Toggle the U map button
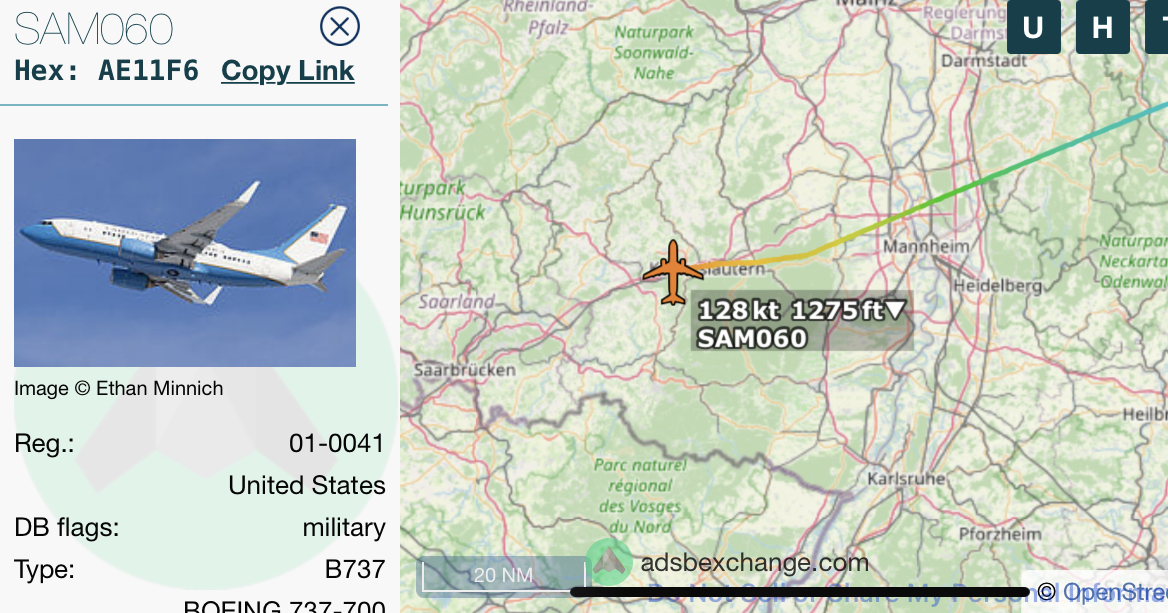Image resolution: width=1168 pixels, height=613 pixels. coord(1033,28)
